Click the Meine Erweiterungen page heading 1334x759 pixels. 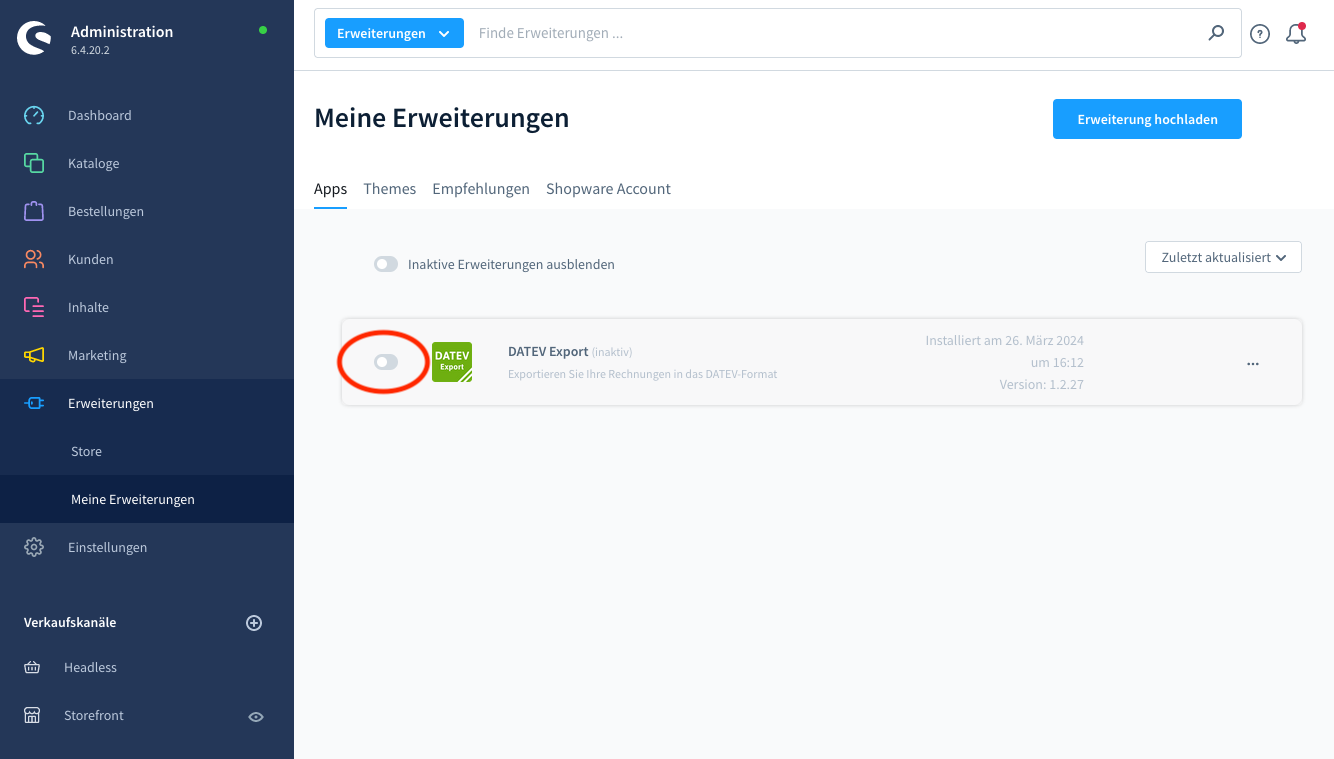441,118
